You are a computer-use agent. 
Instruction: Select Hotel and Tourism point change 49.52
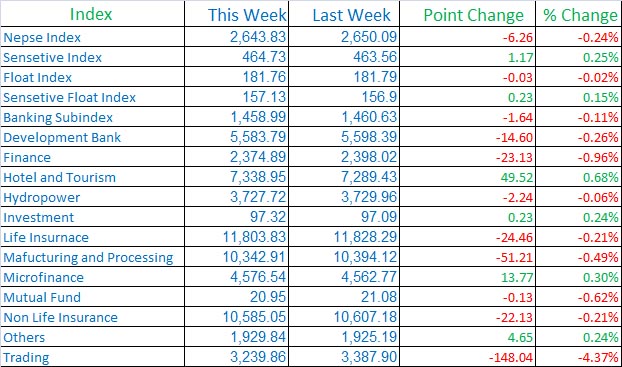click(516, 177)
